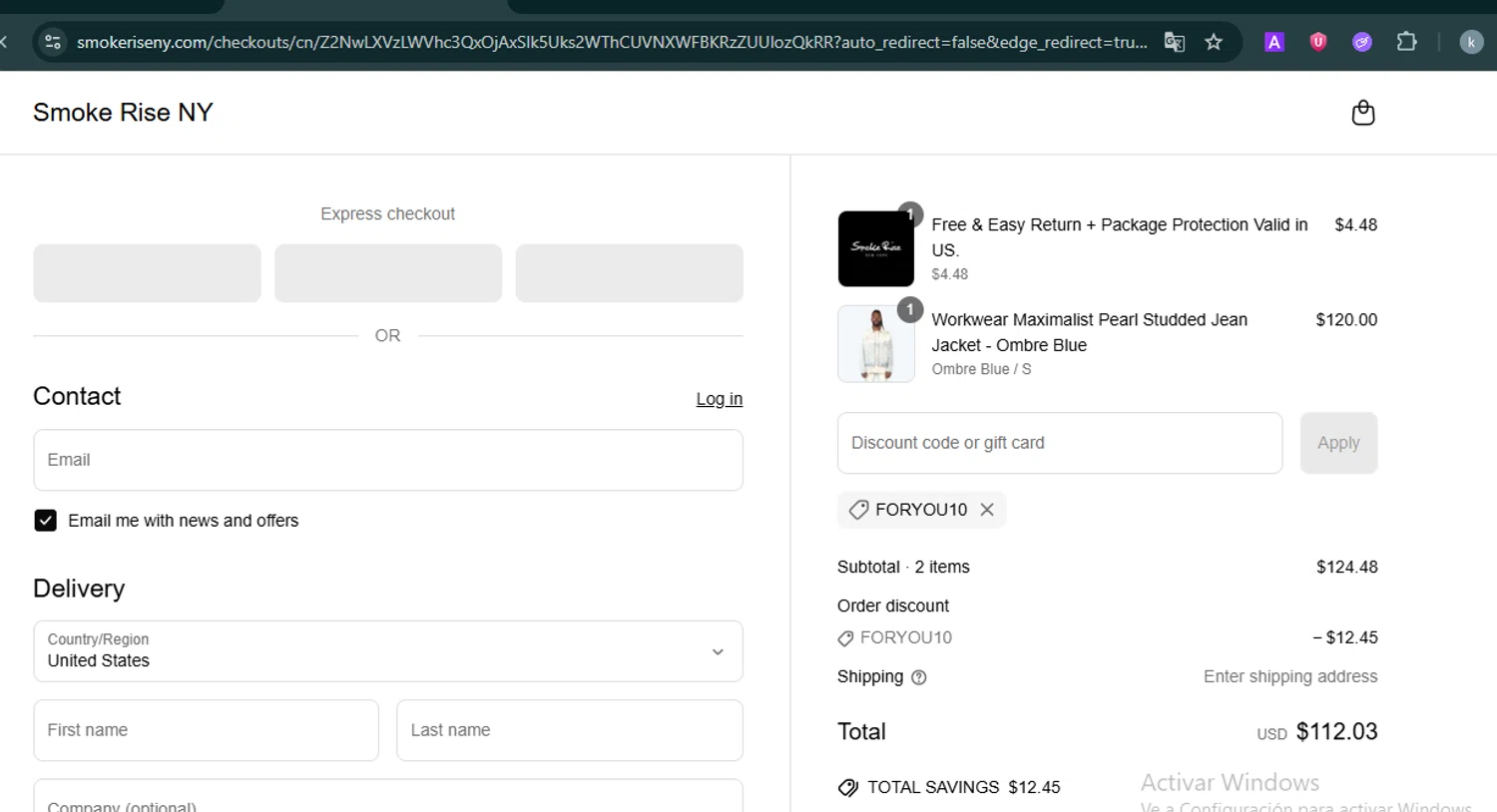Open the red shield extension icon

1318,42
